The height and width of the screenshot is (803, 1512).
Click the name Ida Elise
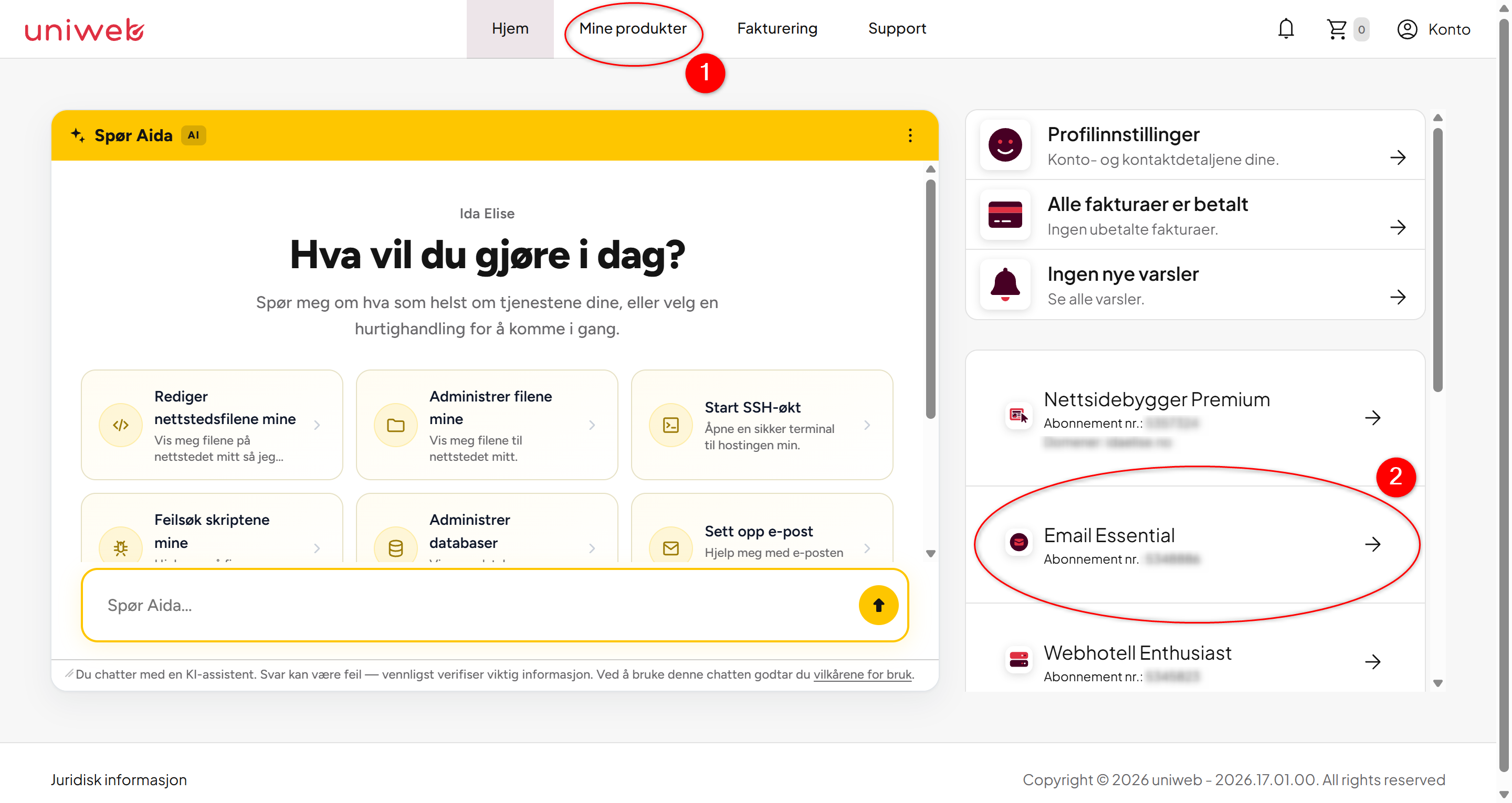pyautogui.click(x=487, y=214)
